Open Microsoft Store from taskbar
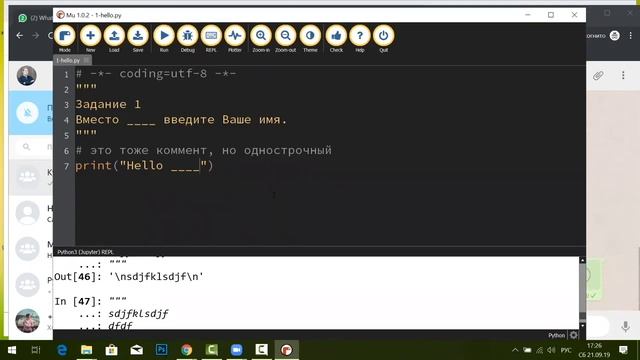This screenshot has height=360, width=640. tap(111, 350)
